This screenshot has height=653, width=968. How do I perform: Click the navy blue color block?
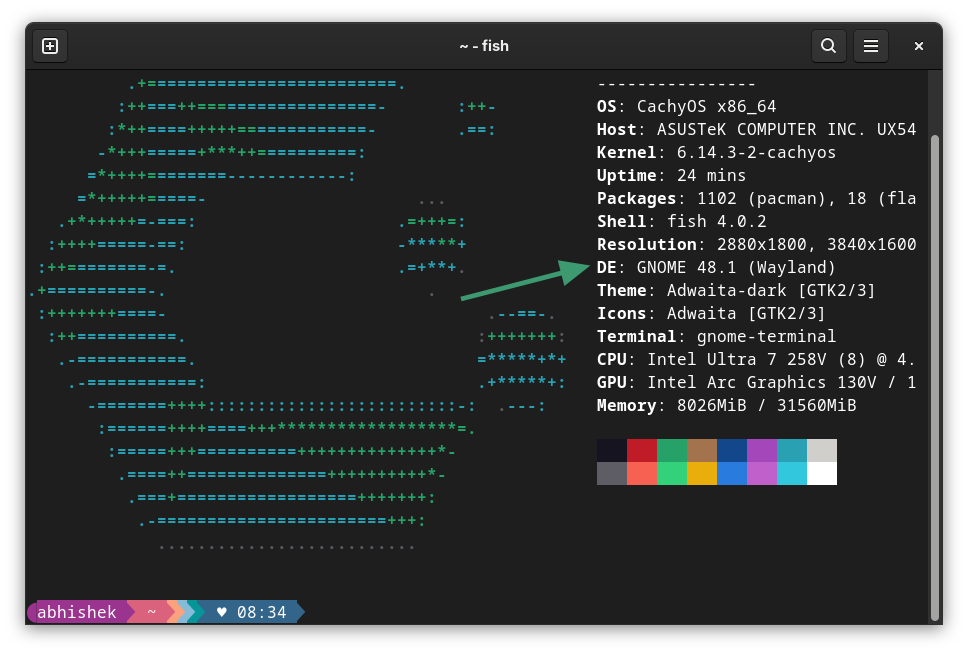pos(732,451)
